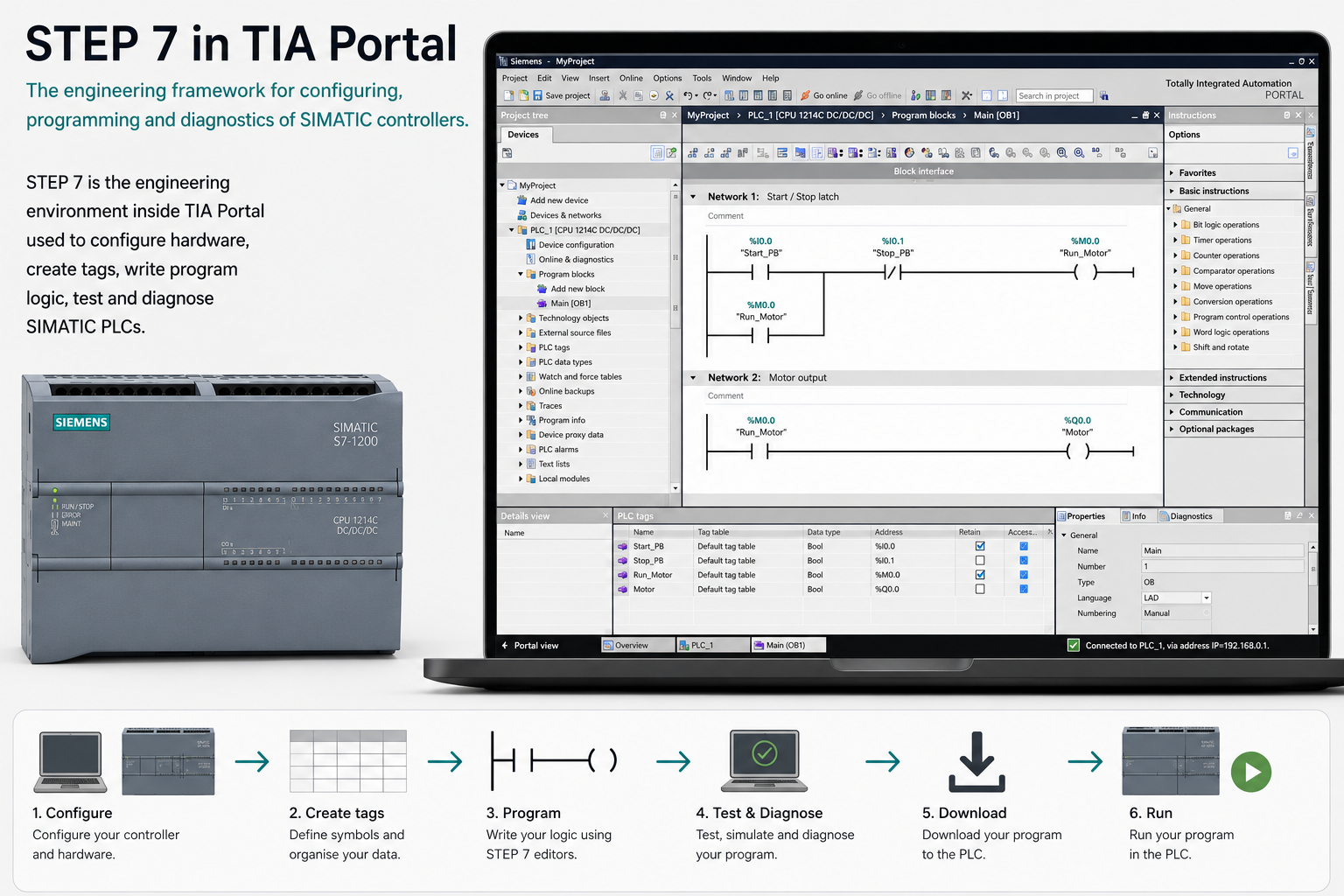Select the Properties tab
The height and width of the screenshot is (896, 1344).
pos(1086,516)
